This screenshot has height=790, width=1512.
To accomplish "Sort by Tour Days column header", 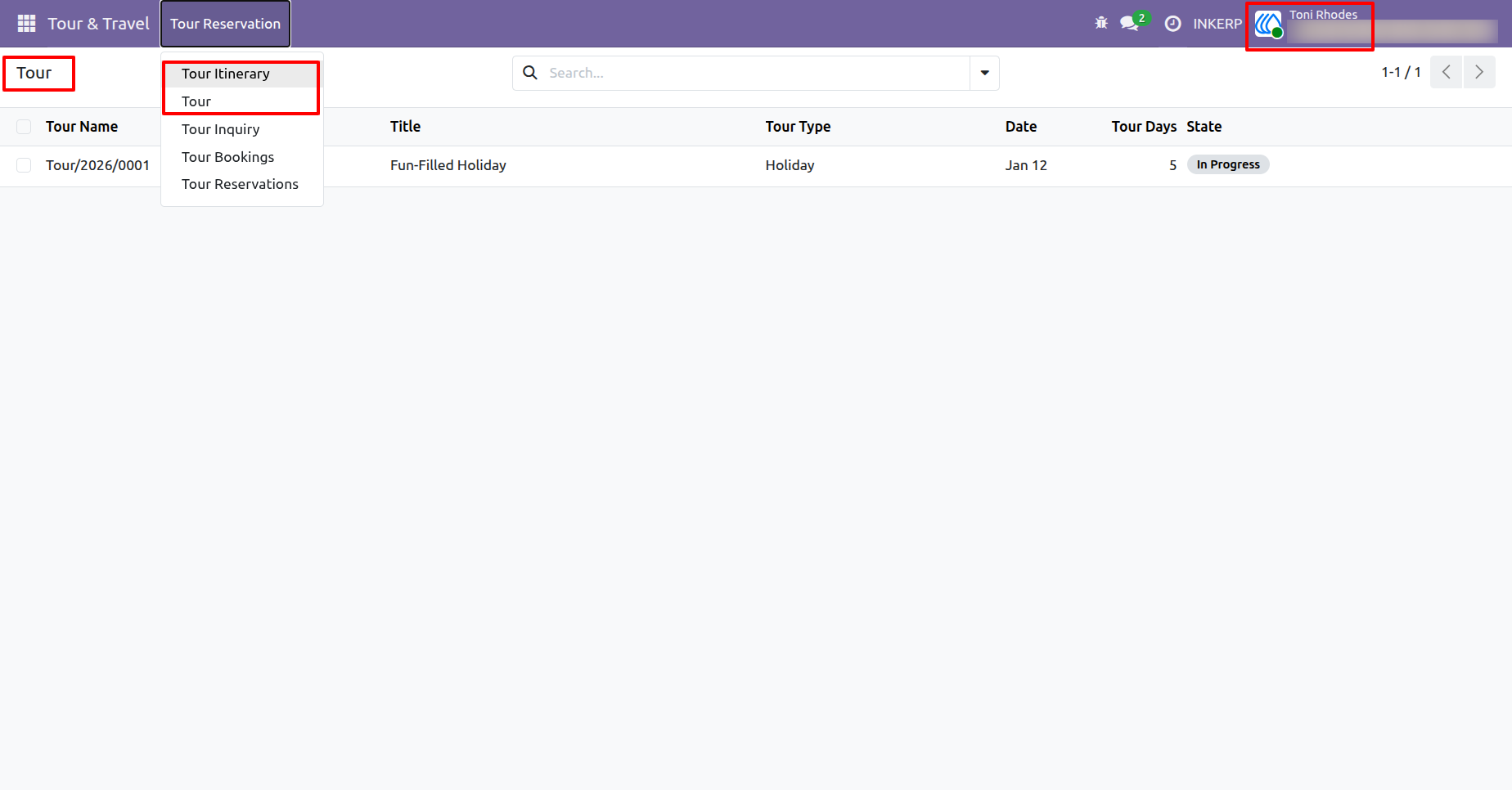I will (x=1144, y=127).
